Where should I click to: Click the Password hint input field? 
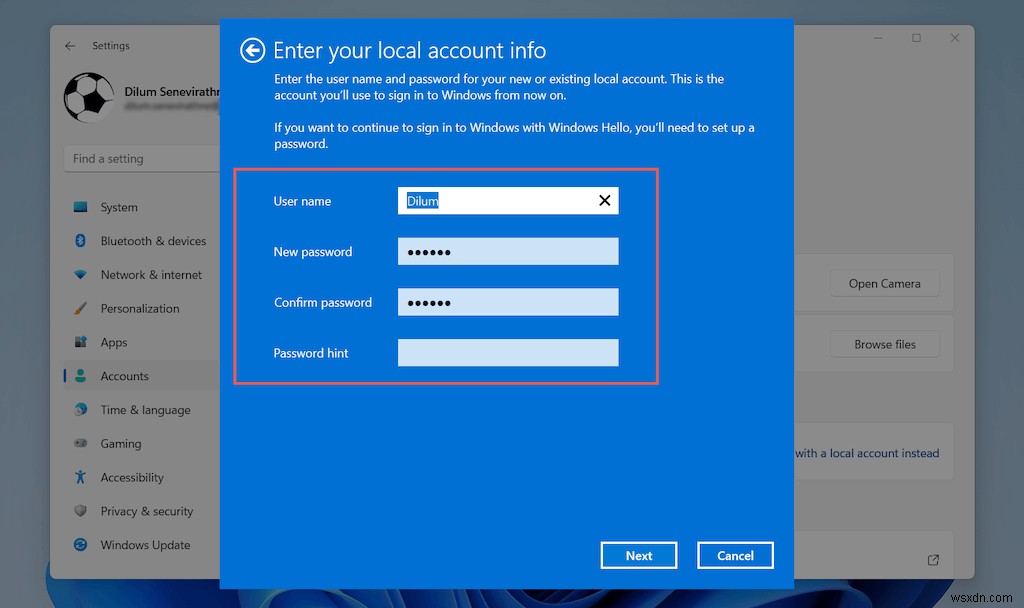[507, 352]
